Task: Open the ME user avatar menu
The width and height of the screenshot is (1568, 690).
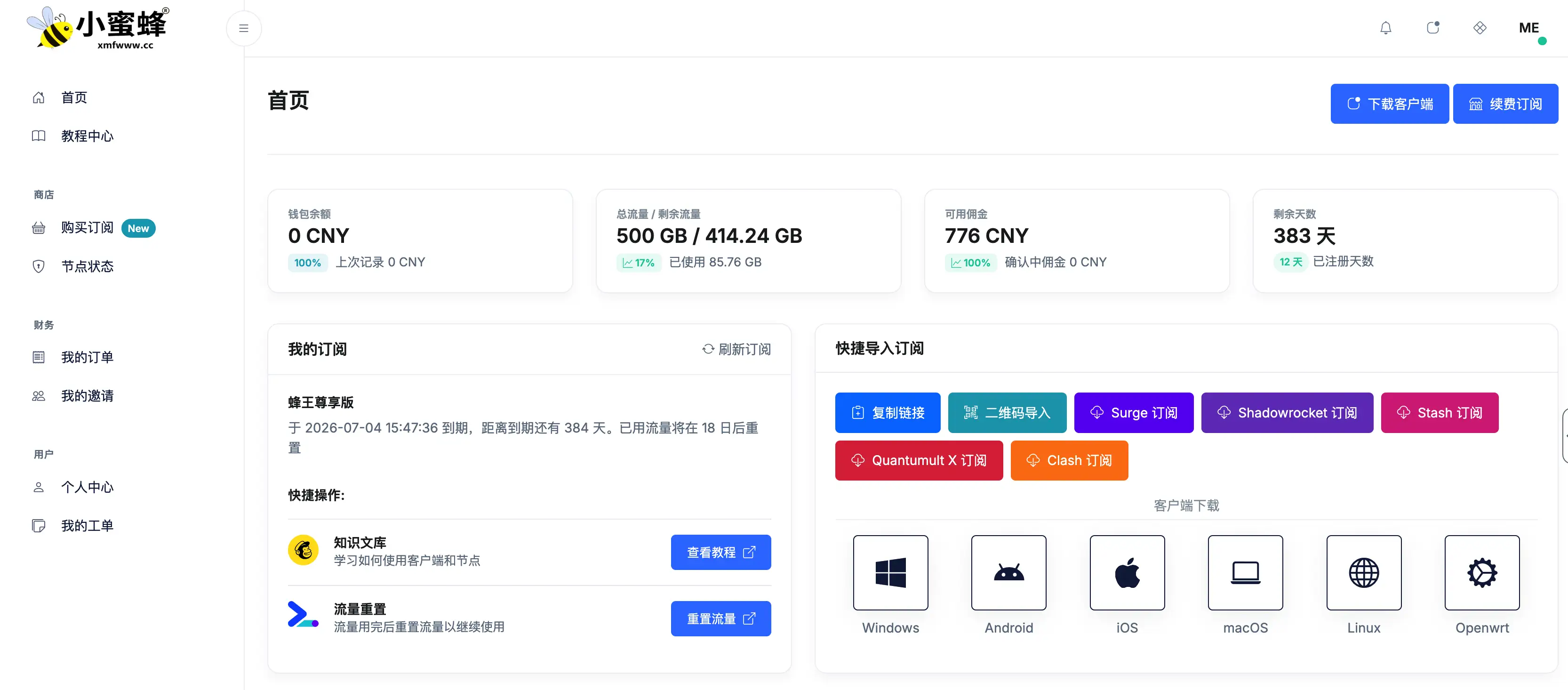Action: (1529, 27)
